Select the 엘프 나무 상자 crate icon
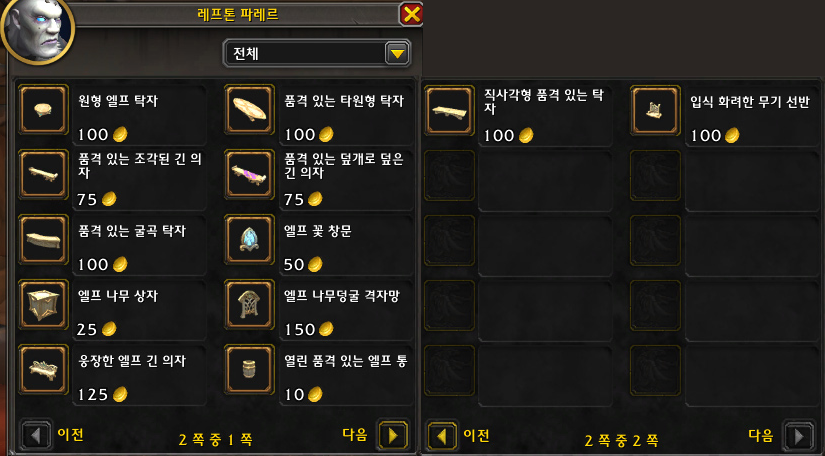Image resolution: width=825 pixels, height=456 pixels. click(44, 305)
